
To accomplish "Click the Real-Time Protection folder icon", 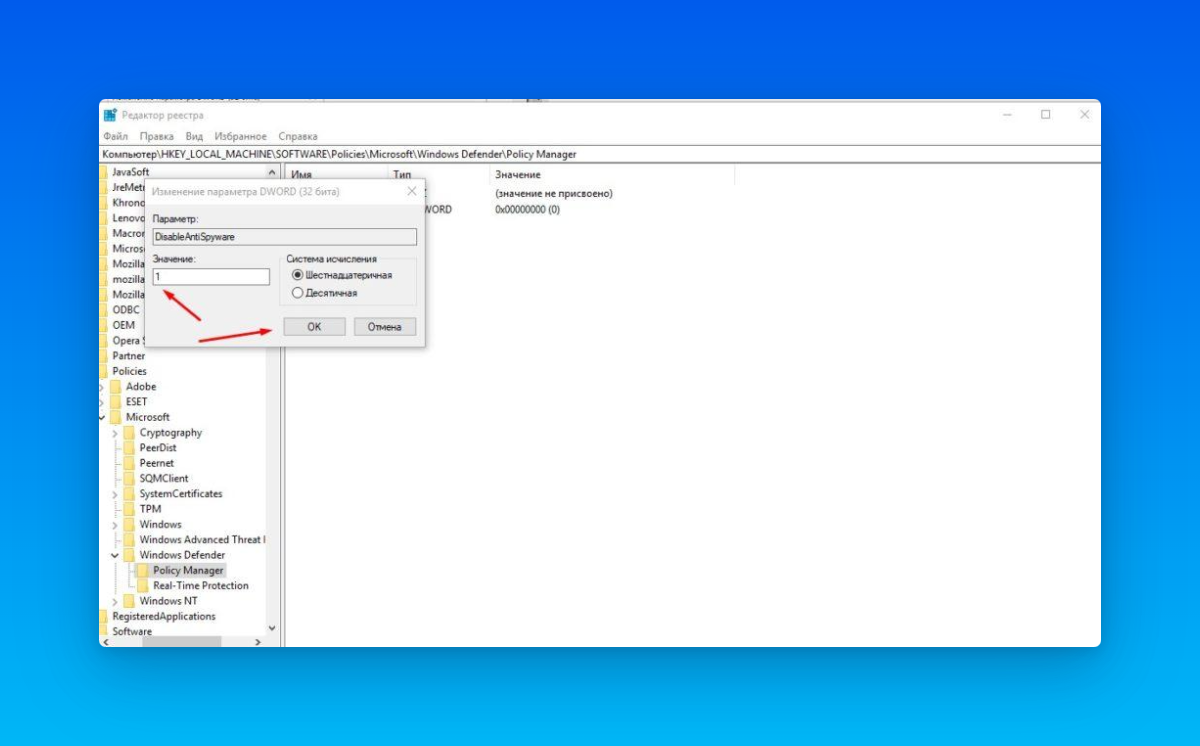I will (x=144, y=586).
